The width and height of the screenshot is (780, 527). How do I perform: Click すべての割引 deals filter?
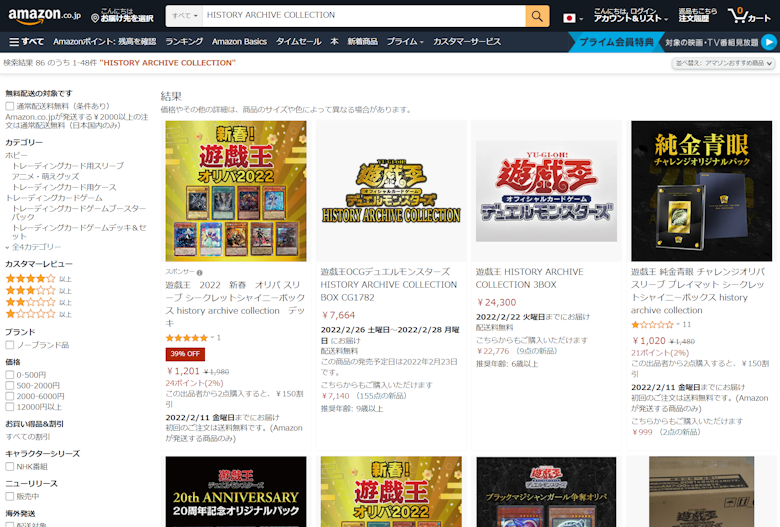pyautogui.click(x=28, y=437)
